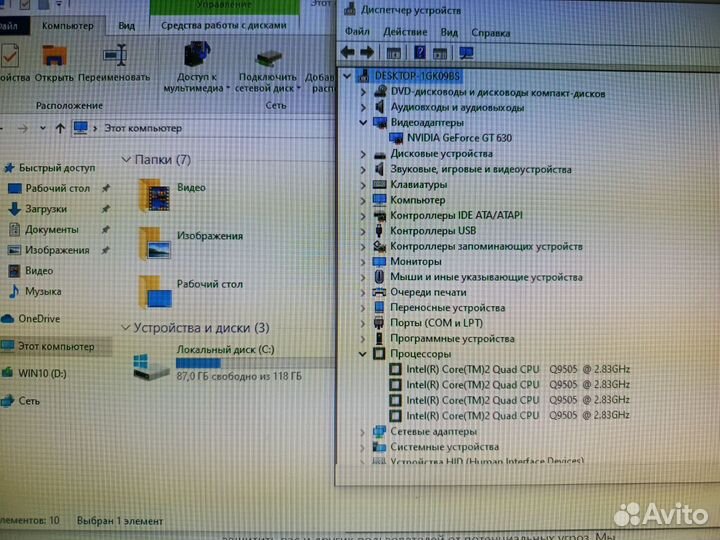
Task: Expand DVD-дисководы node in Device Manager
Action: [363, 93]
